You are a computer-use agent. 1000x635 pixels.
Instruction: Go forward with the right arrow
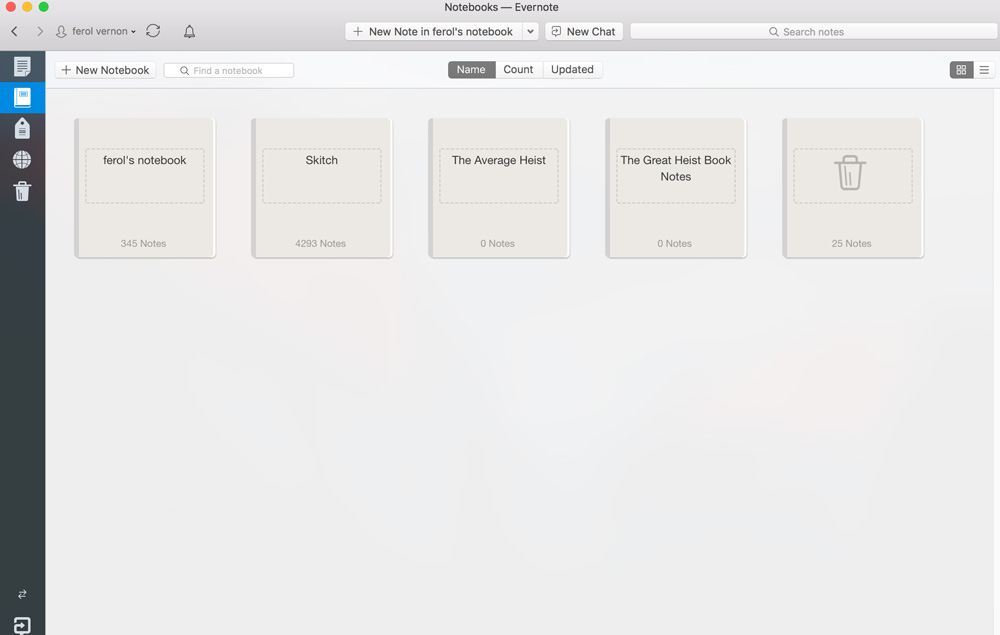(x=40, y=31)
